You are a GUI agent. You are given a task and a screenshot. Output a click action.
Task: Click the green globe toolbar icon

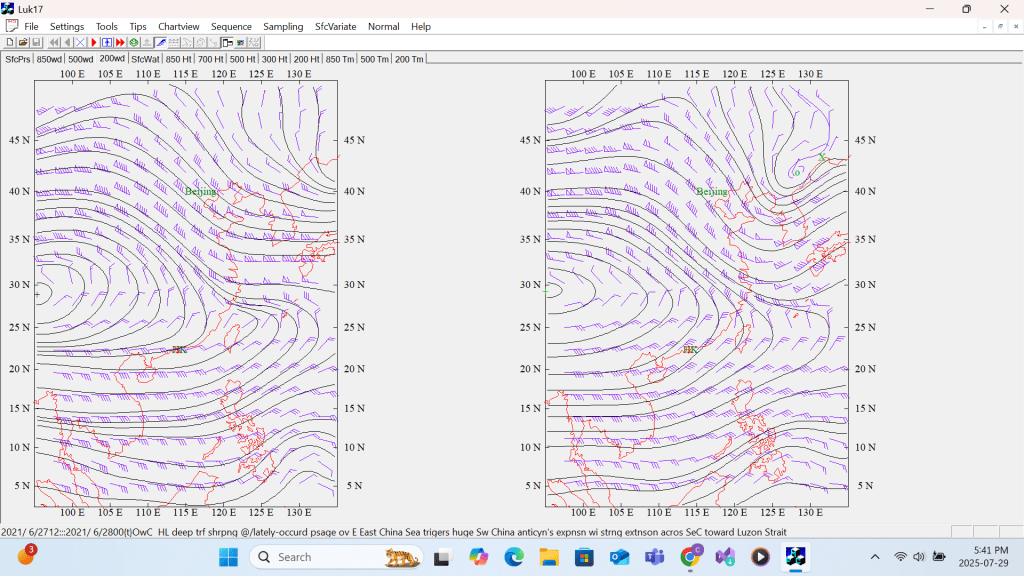(x=134, y=43)
